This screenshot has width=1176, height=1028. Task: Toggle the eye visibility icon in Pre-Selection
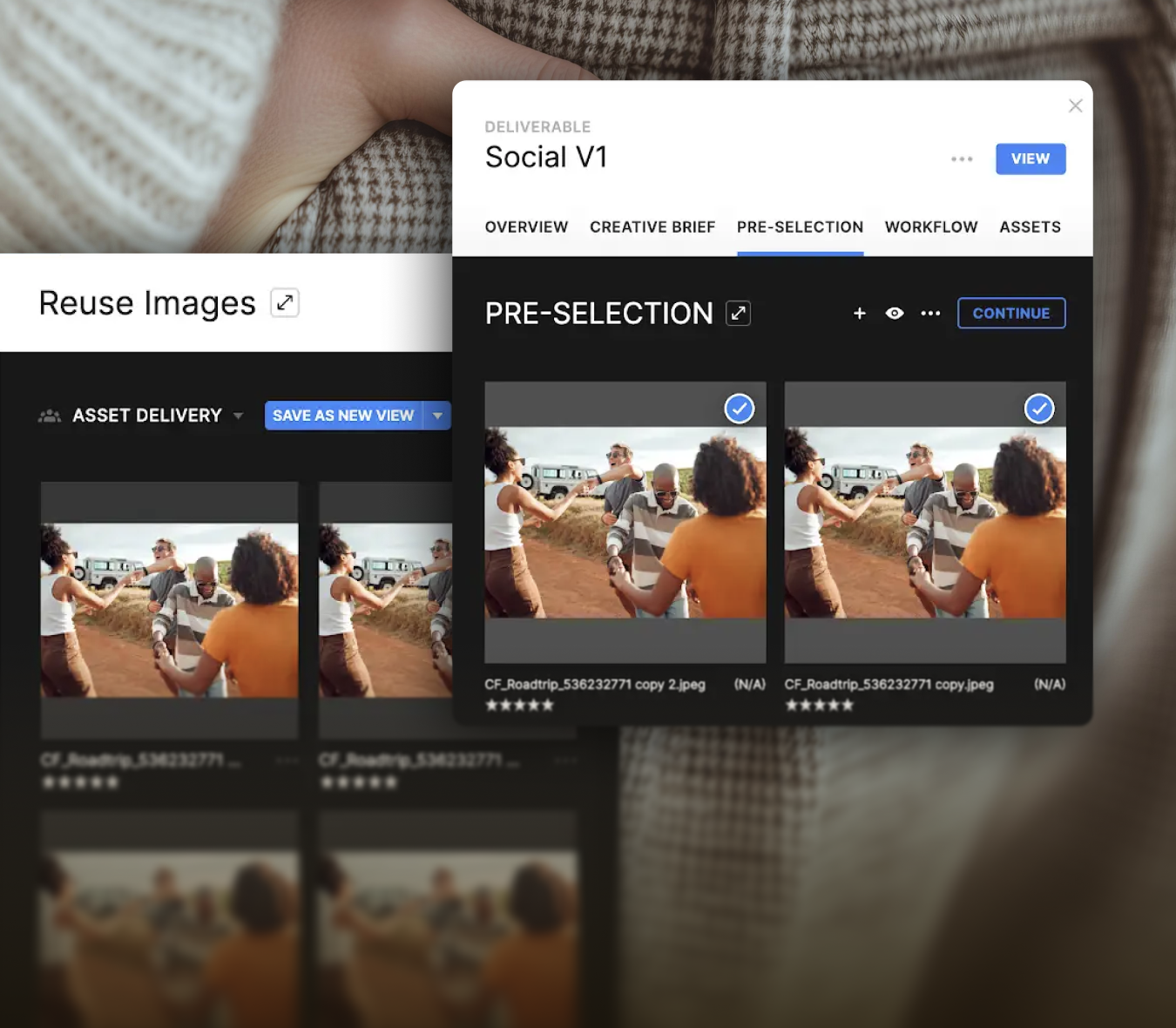(895, 314)
